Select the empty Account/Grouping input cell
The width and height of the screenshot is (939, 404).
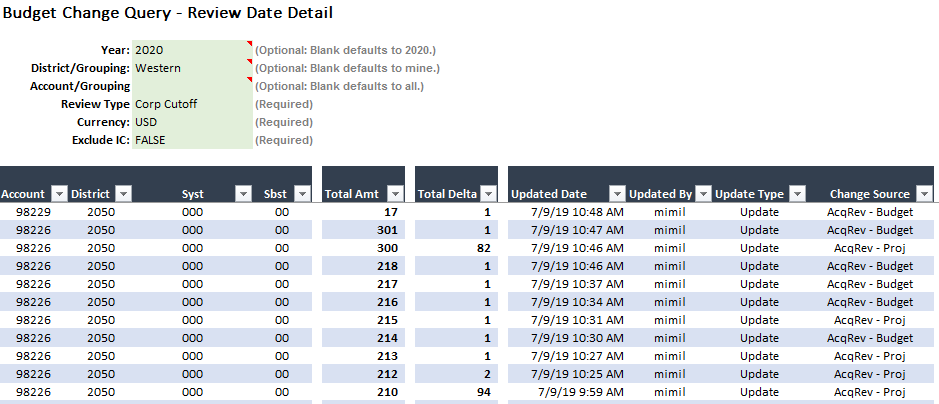(x=192, y=86)
